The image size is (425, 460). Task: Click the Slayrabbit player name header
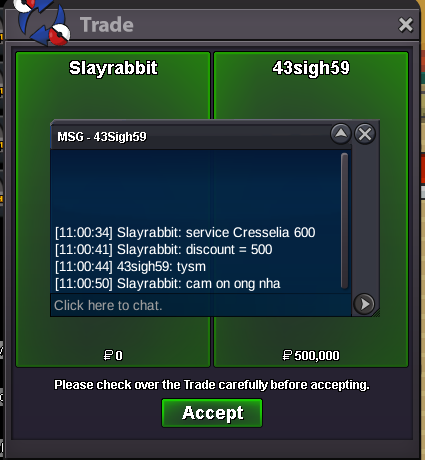click(x=113, y=68)
